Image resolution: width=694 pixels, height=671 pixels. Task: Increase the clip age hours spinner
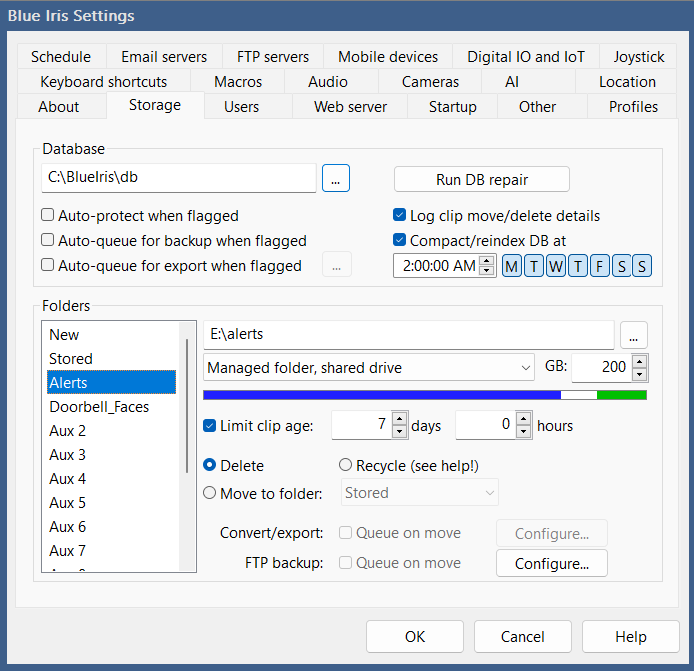tap(524, 420)
